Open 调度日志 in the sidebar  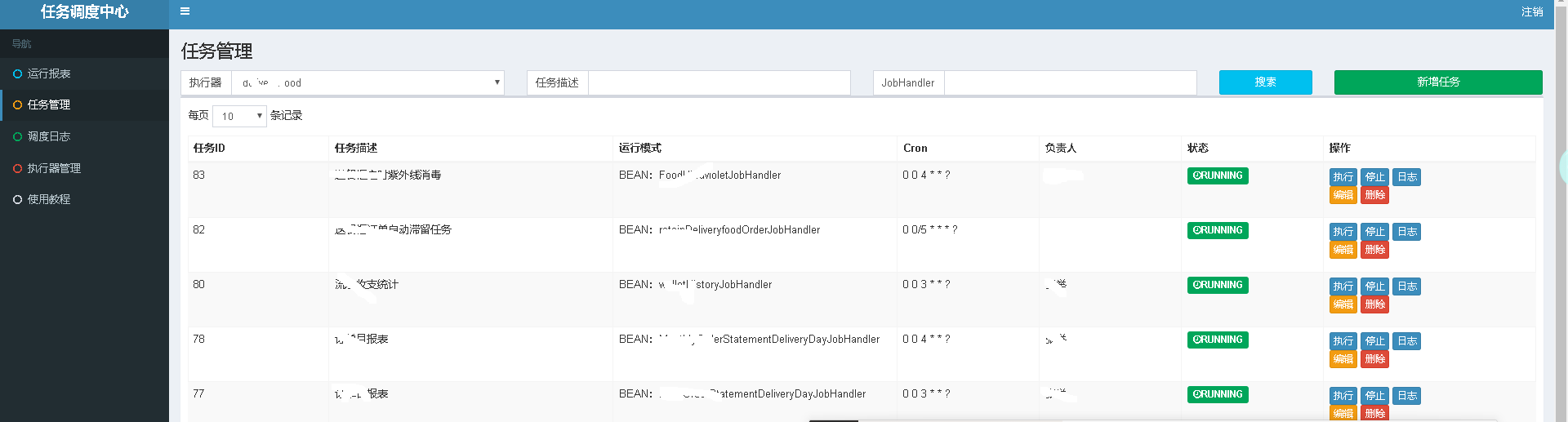[84, 136]
